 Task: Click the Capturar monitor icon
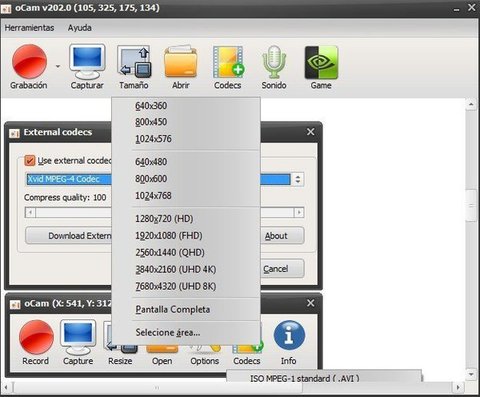[87, 62]
